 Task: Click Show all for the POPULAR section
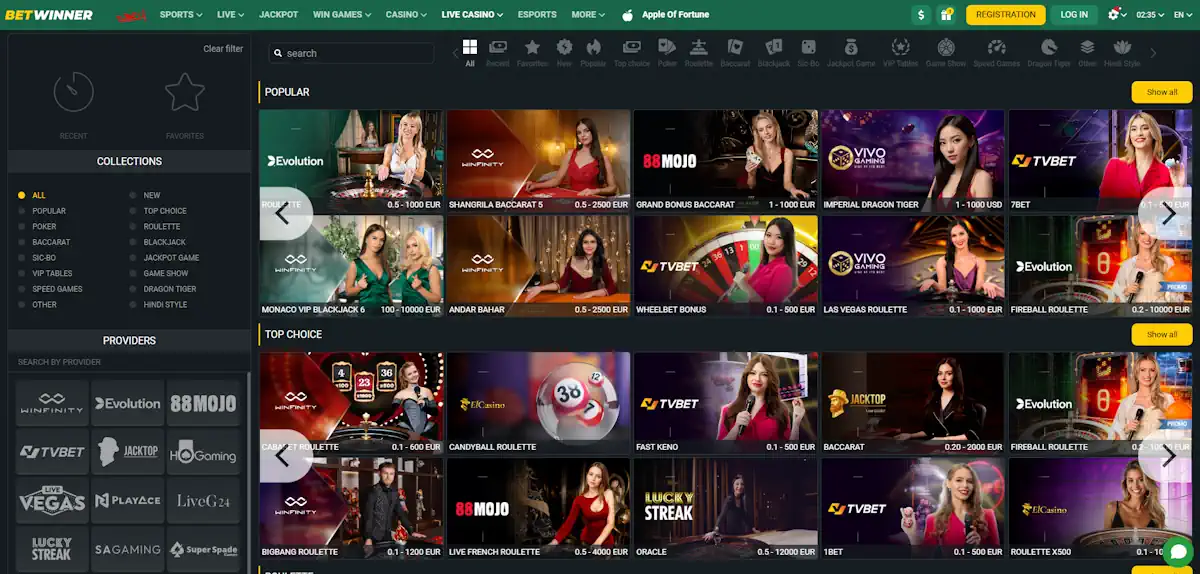pos(1162,92)
